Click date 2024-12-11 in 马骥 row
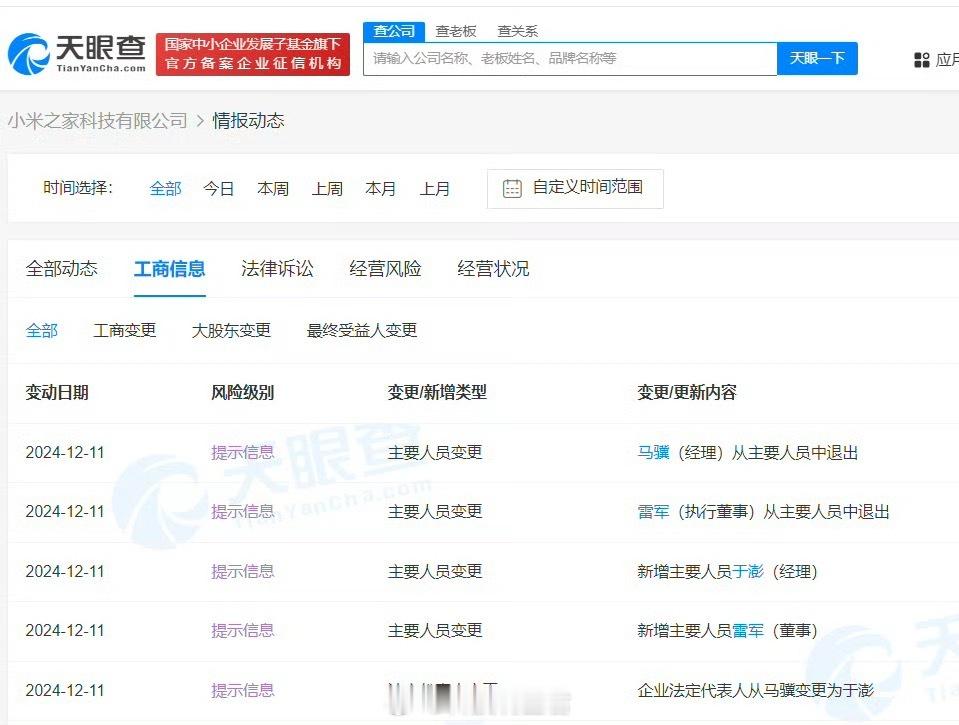 [x=65, y=452]
